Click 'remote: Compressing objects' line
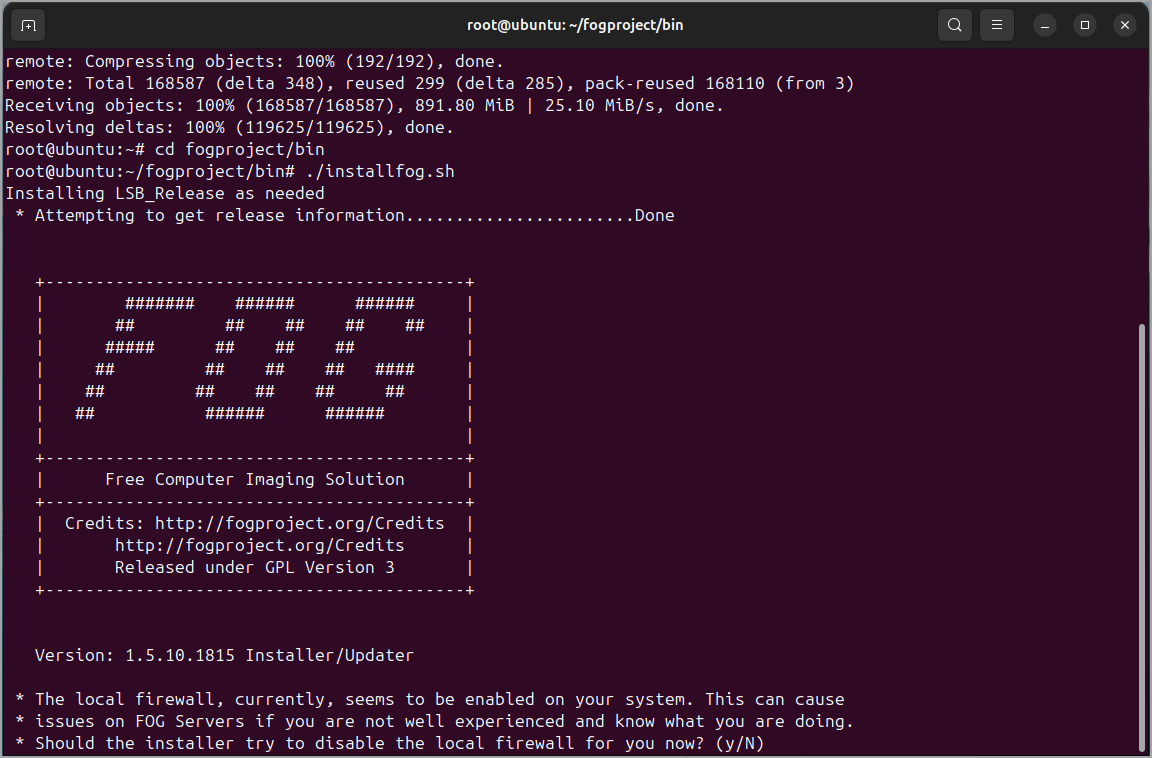This screenshot has height=758, width=1152. 254,62
